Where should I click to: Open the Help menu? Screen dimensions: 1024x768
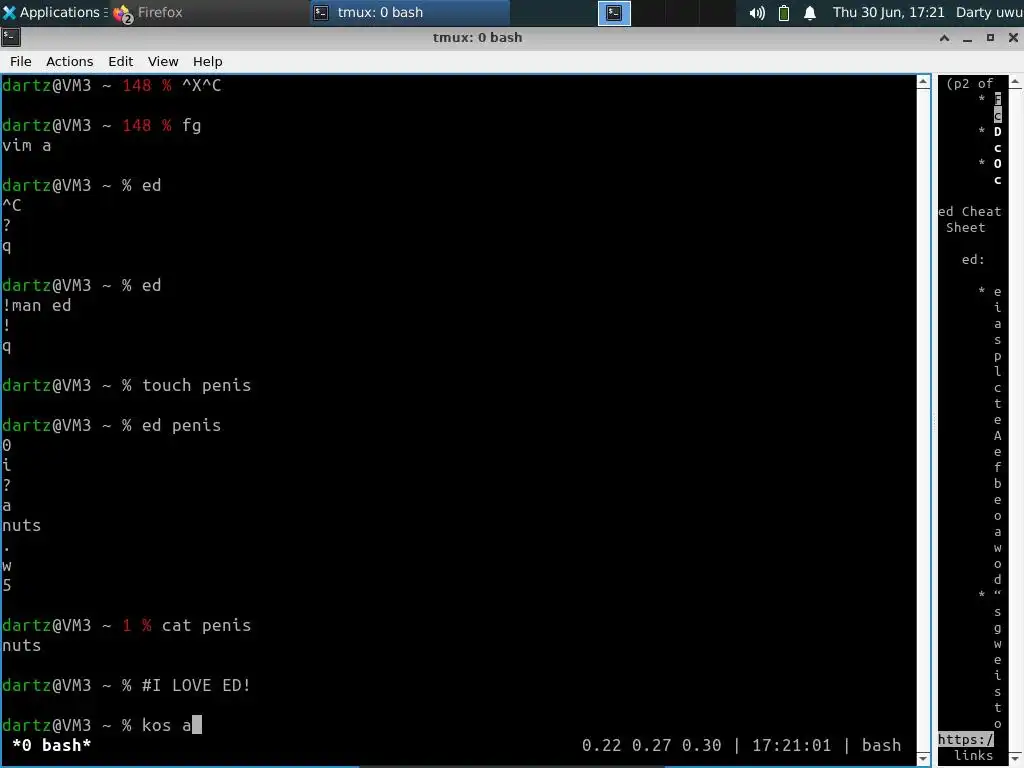click(207, 61)
